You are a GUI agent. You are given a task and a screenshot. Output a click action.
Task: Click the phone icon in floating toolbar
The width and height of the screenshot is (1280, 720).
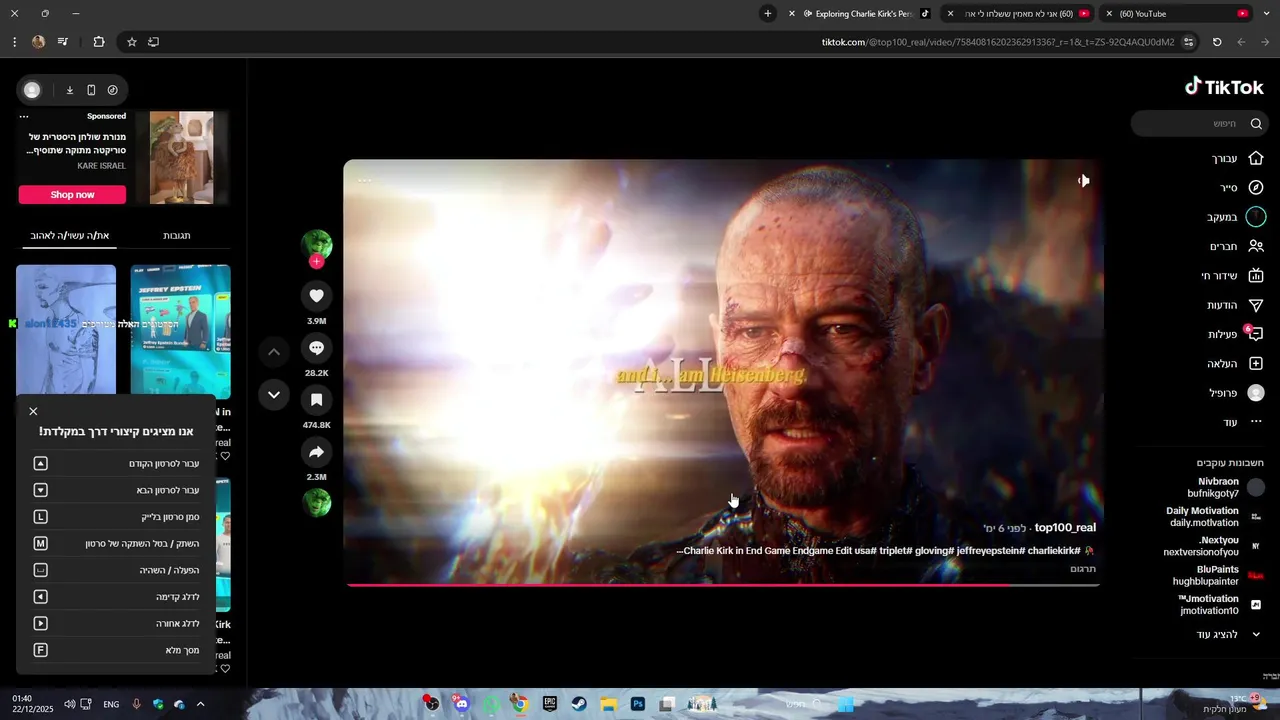[91, 90]
